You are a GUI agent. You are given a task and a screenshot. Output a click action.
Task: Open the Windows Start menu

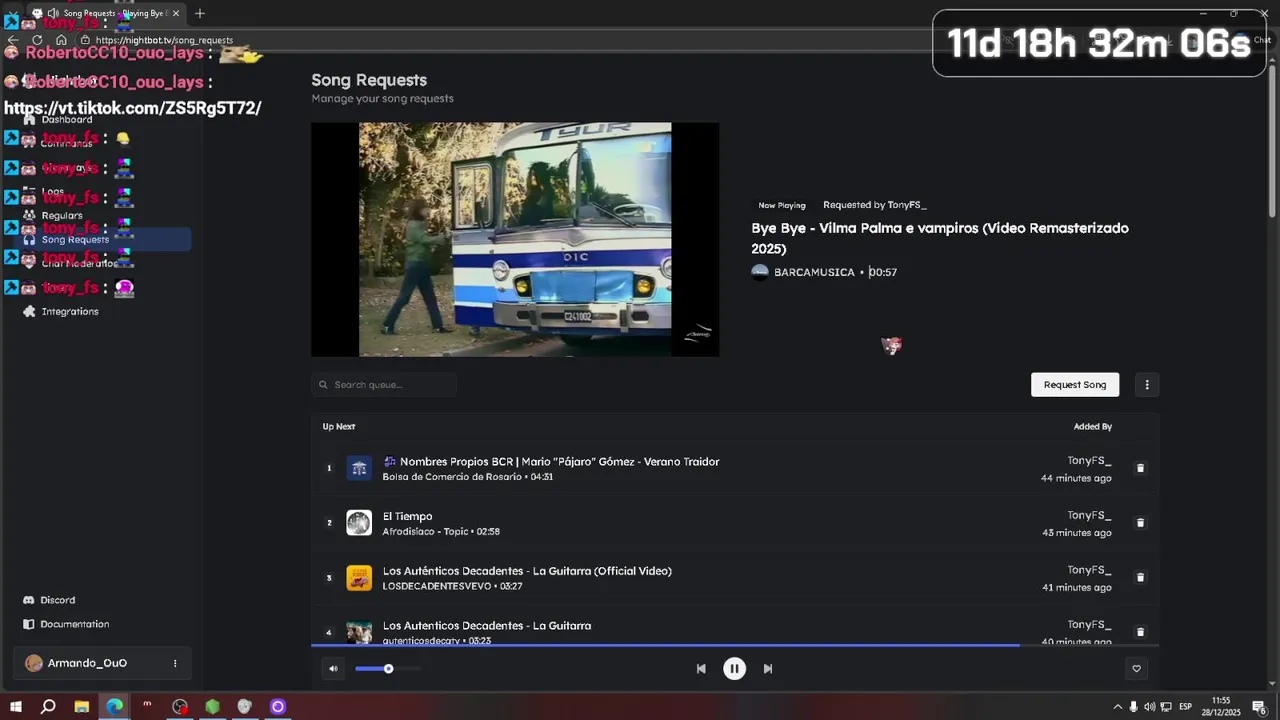click(16, 707)
